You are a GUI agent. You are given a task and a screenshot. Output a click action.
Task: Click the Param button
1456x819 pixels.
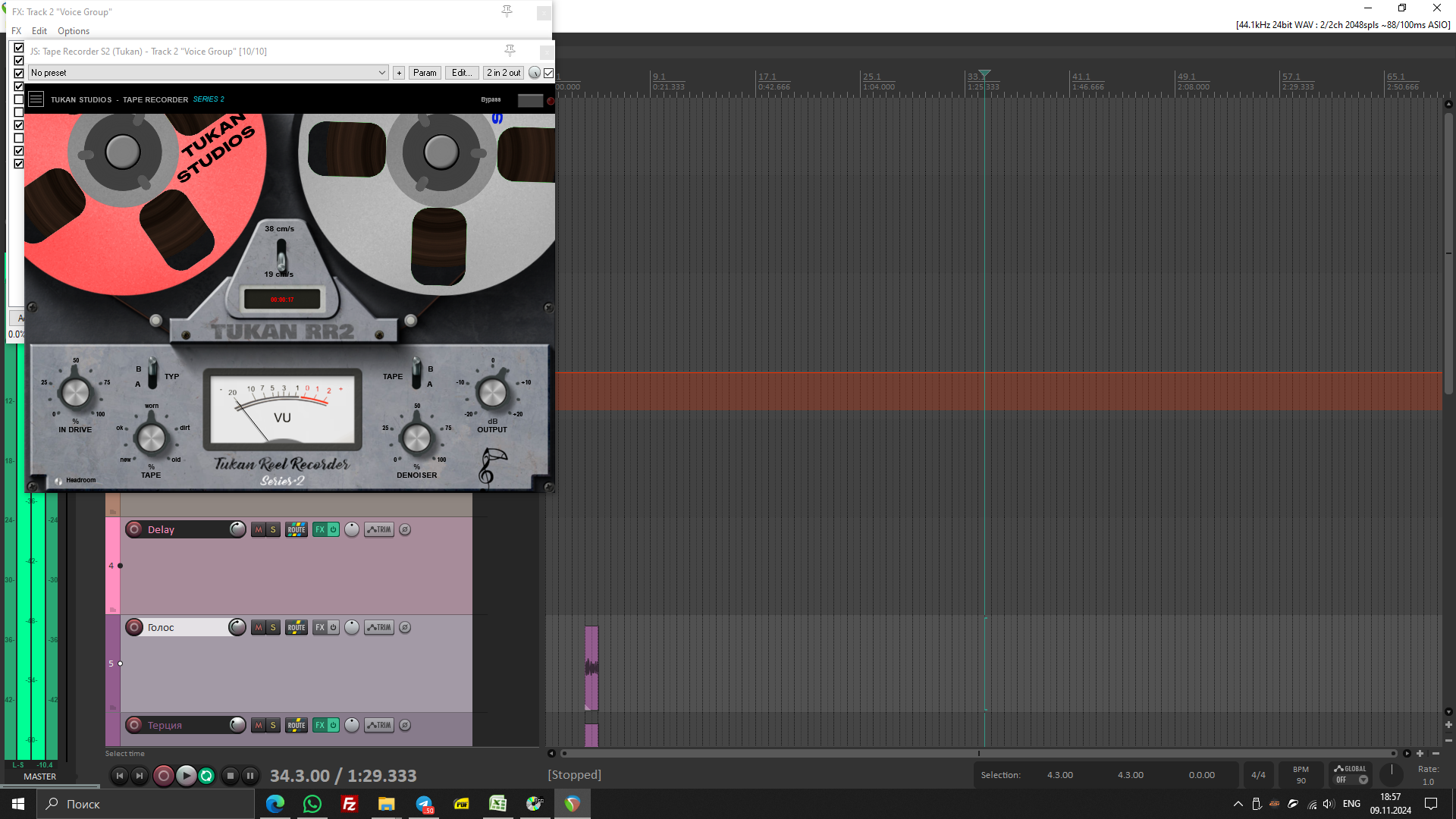coord(425,73)
